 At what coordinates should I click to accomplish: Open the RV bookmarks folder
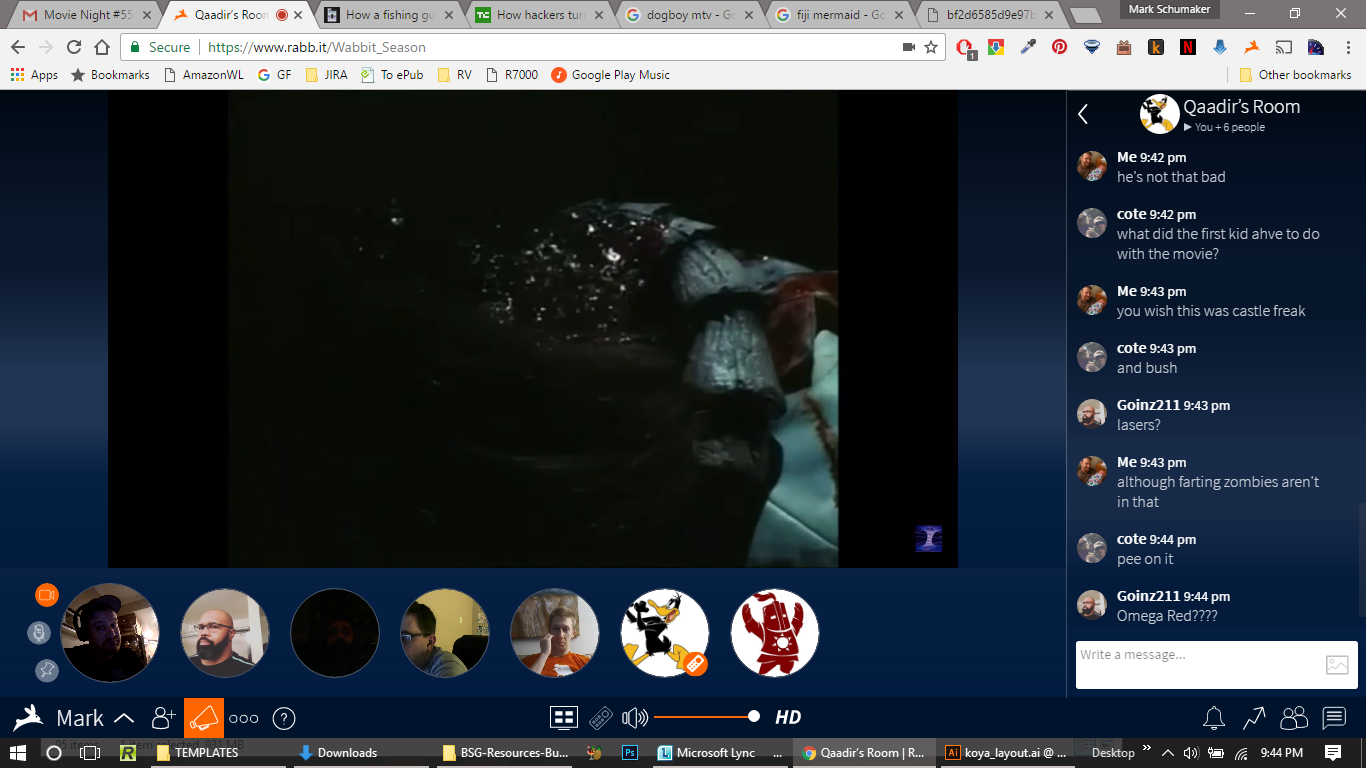455,75
